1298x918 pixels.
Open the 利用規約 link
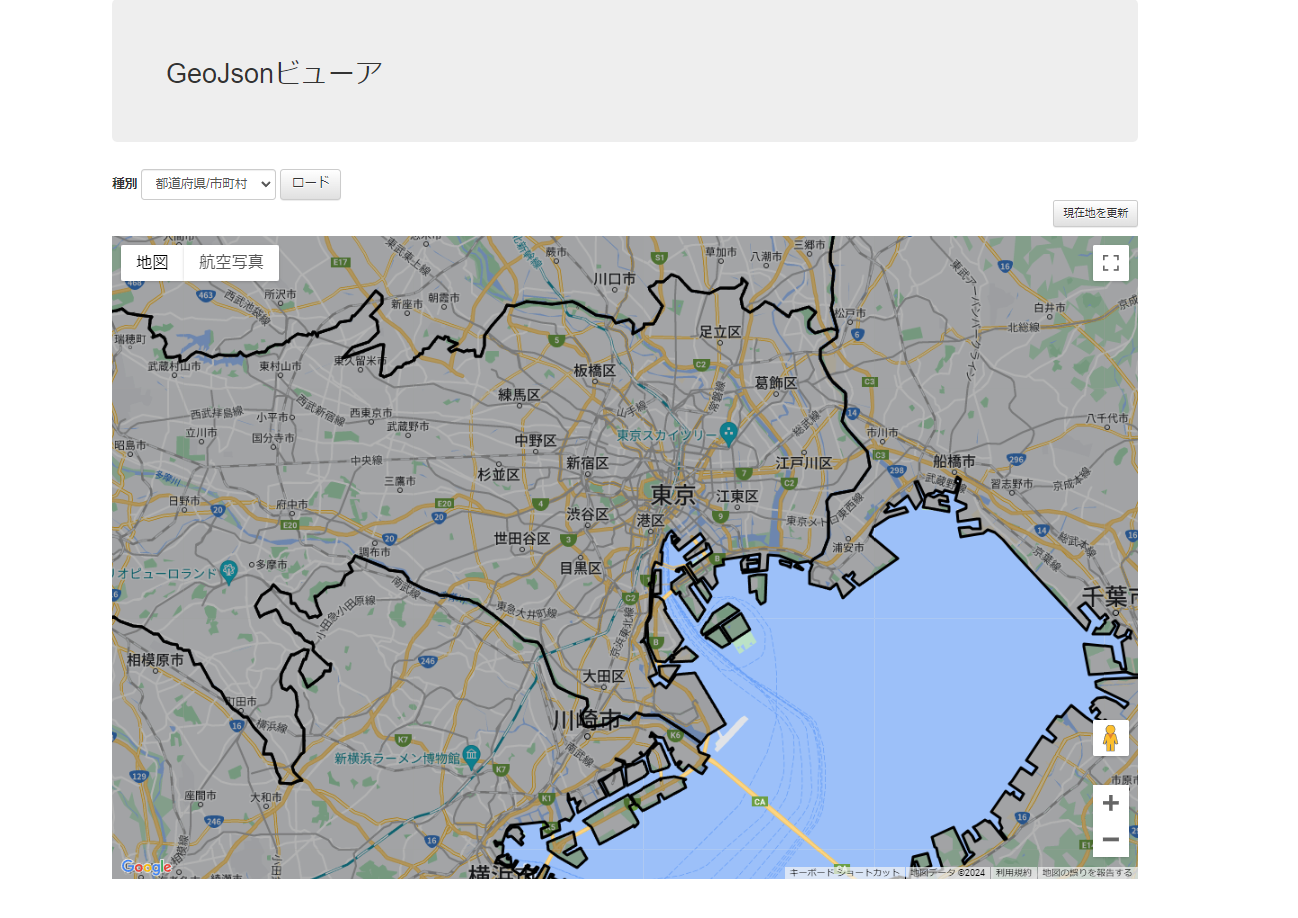point(1013,873)
